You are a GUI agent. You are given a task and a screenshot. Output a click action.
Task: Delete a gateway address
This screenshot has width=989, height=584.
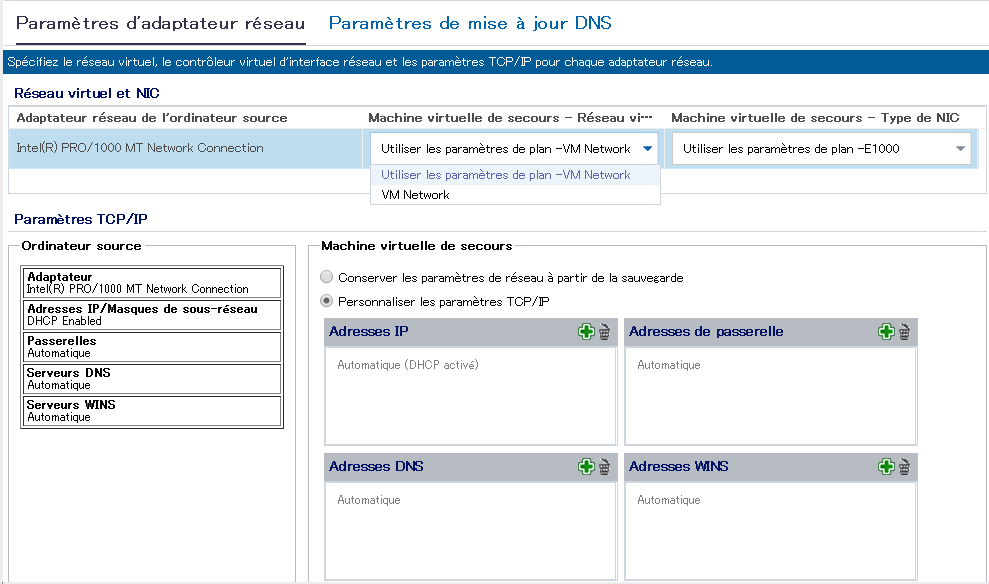coord(903,331)
